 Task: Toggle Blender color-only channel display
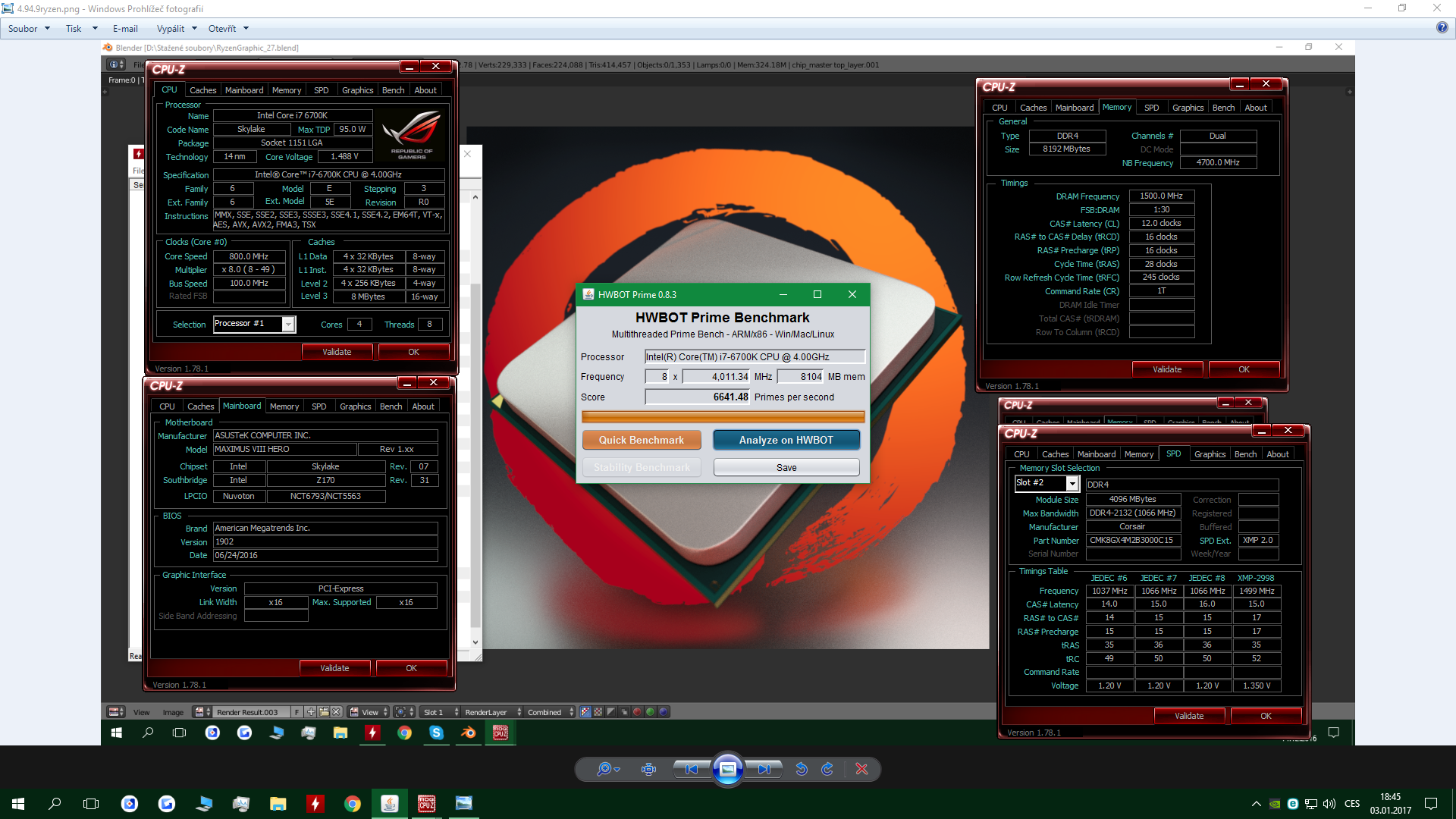point(598,712)
